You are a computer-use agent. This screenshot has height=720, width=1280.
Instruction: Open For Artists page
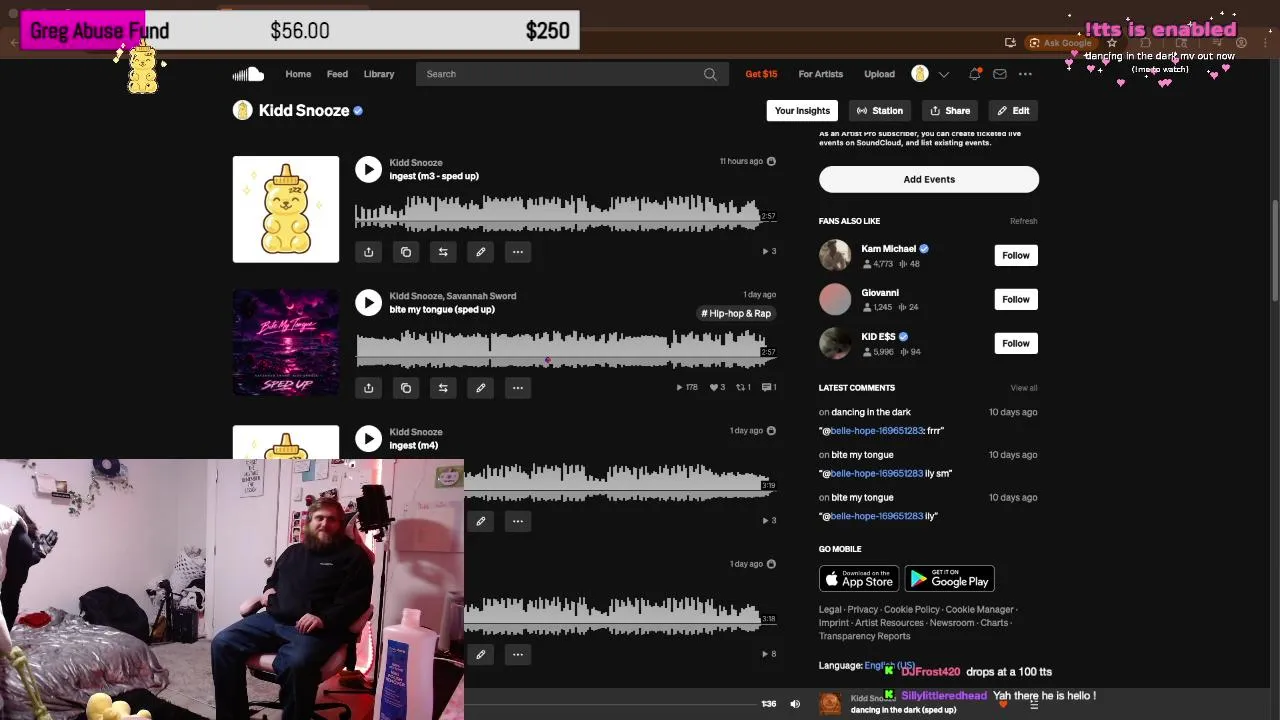821,74
